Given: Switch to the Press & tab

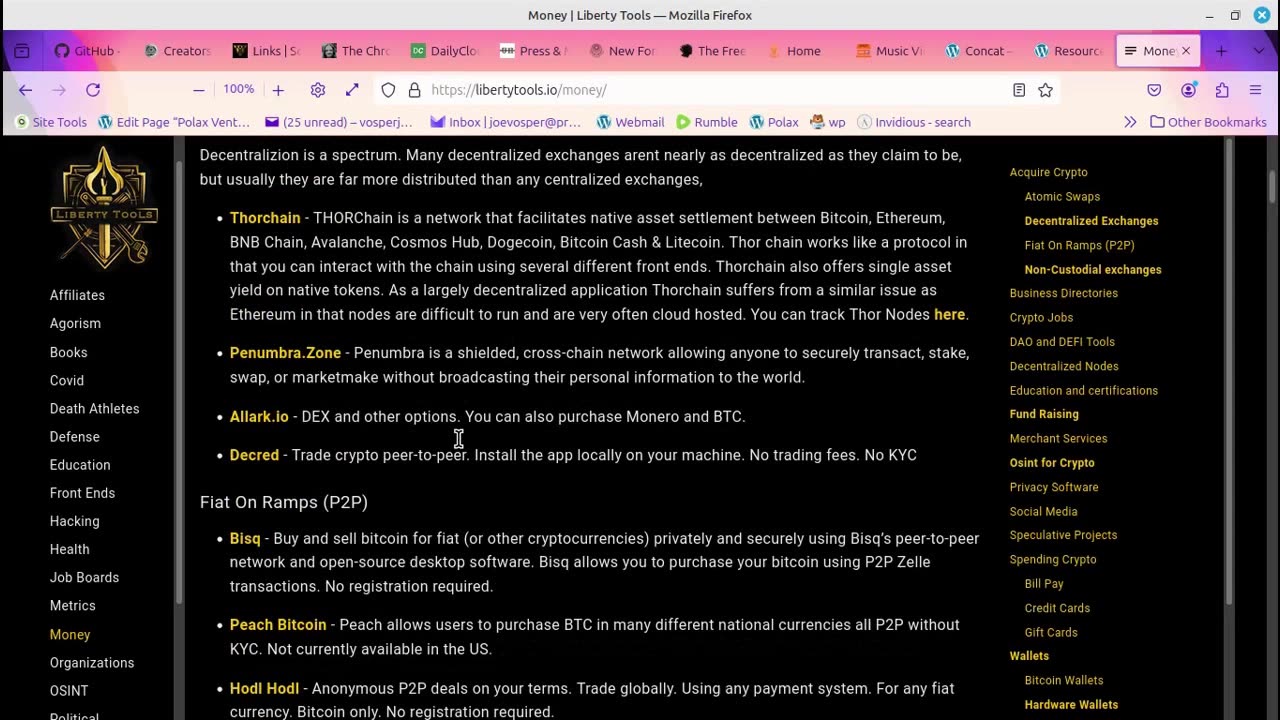Looking at the screenshot, I should 534,51.
